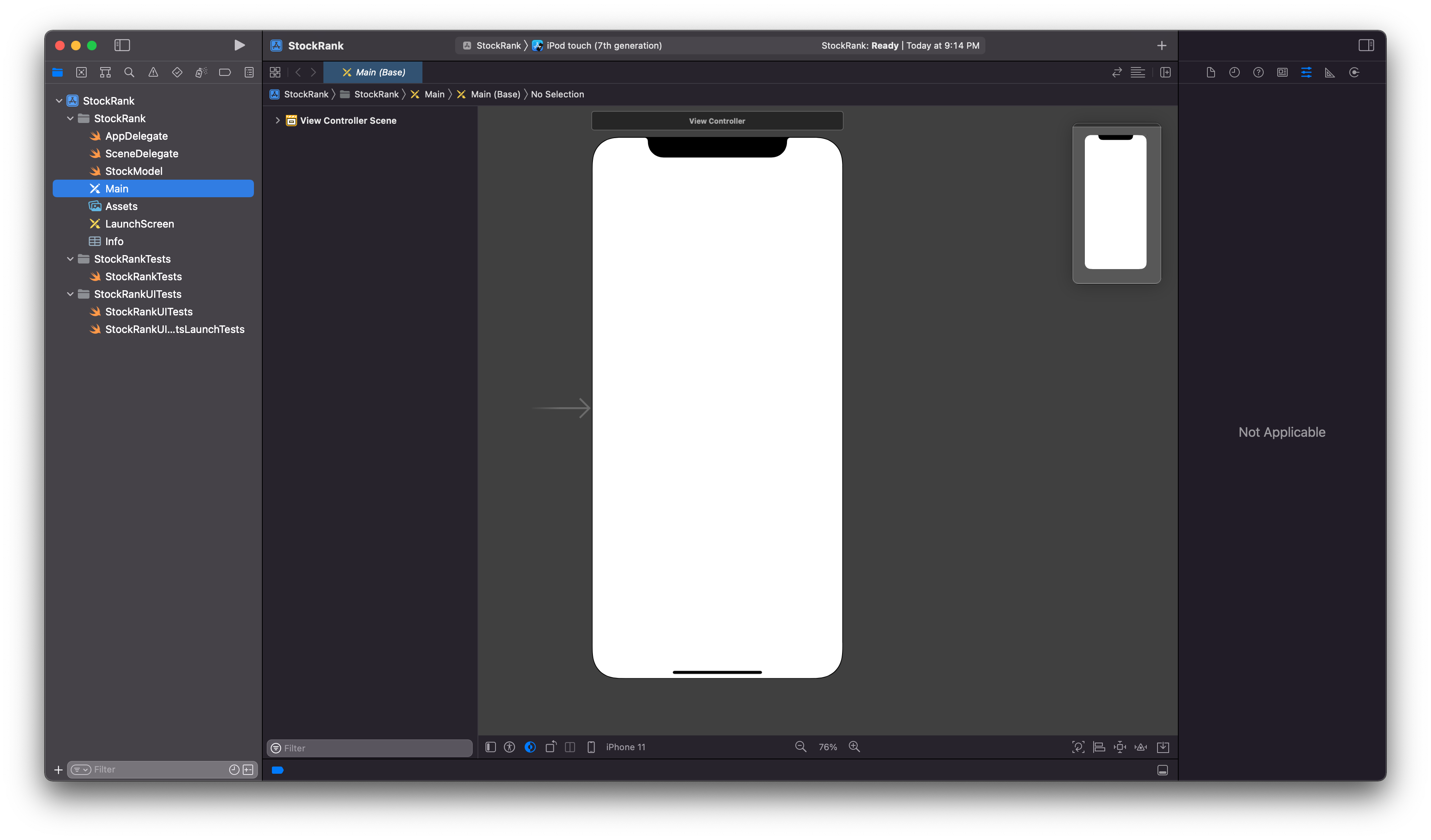Click the Add library plus button

[1162, 46]
